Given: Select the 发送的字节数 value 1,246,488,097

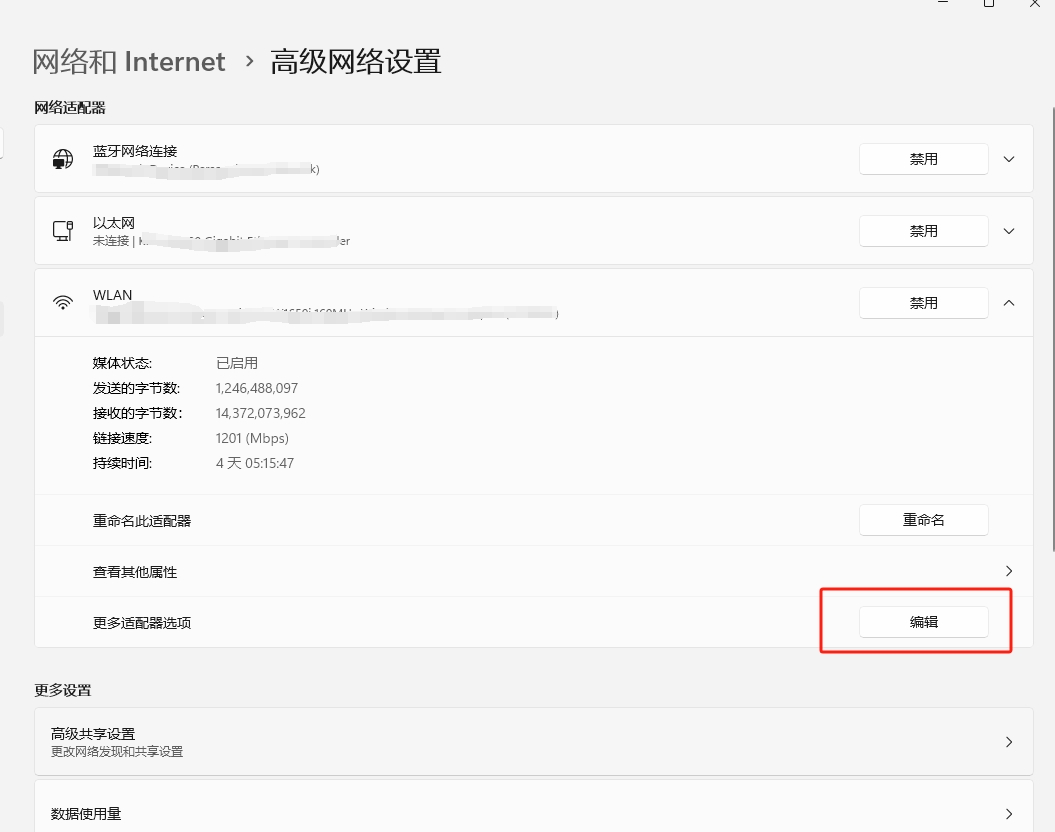Looking at the screenshot, I should click(x=256, y=388).
